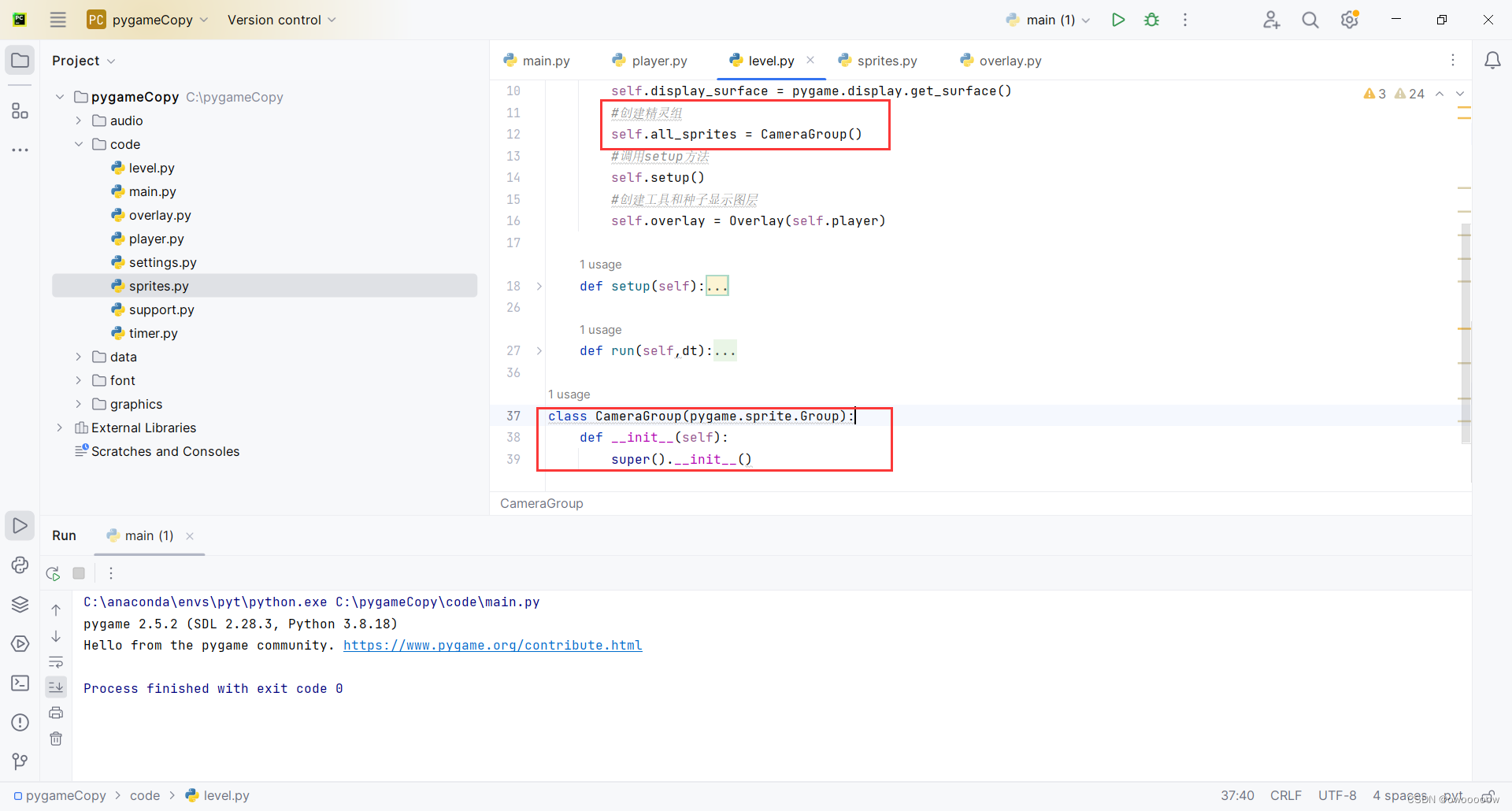Expand the pygameCopy project dropdown
Image resolution: width=1512 pixels, height=811 pixels.
click(148, 20)
